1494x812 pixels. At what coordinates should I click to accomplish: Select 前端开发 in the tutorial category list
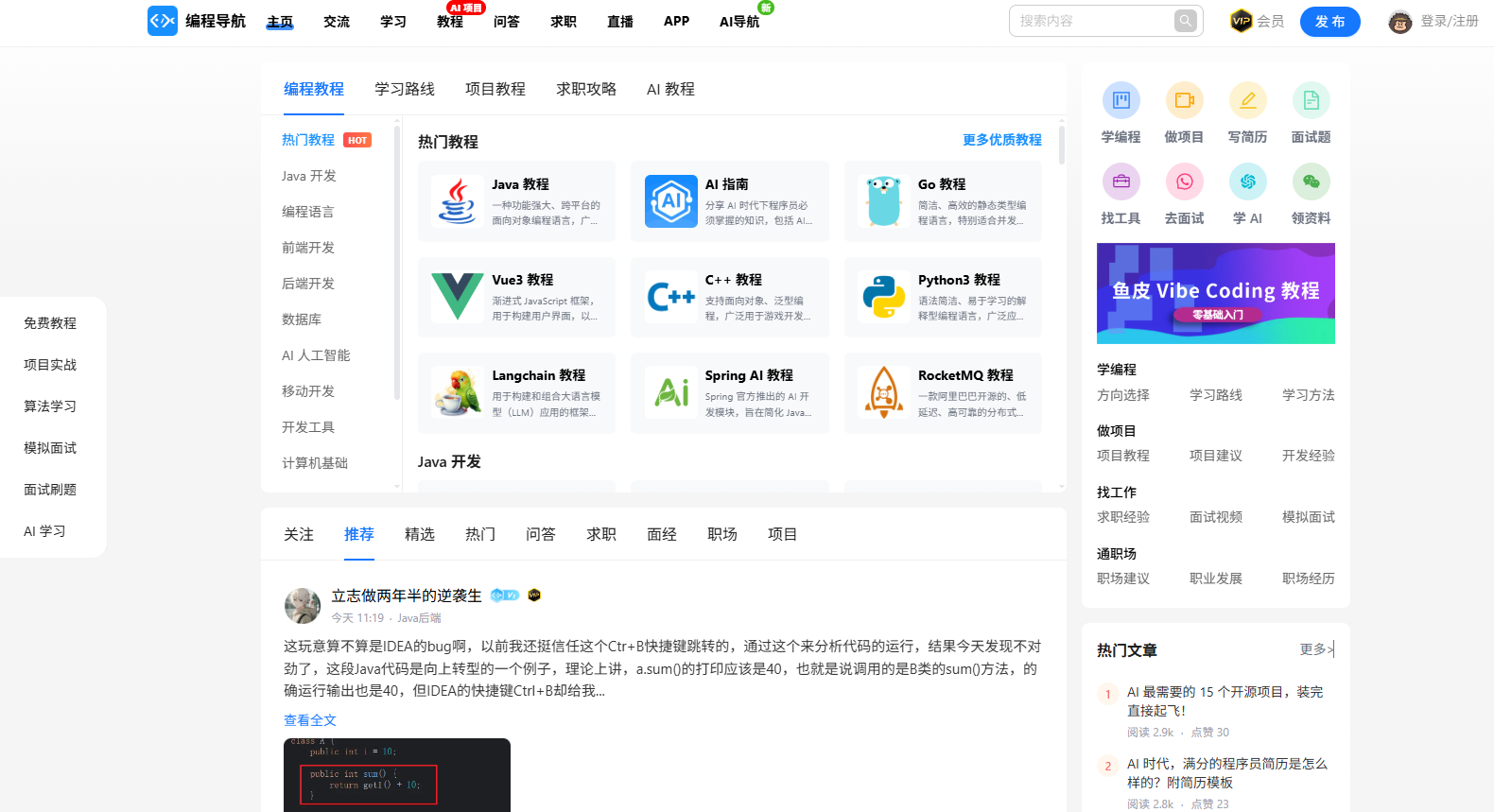[308, 248]
